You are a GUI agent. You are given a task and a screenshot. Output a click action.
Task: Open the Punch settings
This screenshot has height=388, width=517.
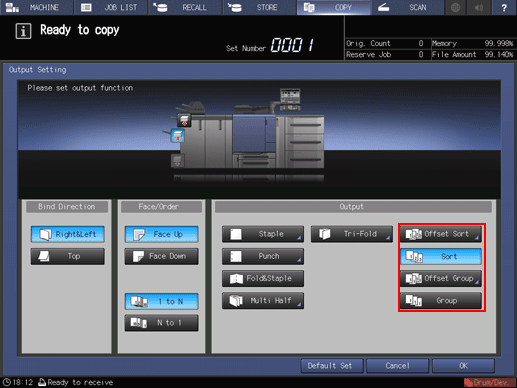(263, 256)
